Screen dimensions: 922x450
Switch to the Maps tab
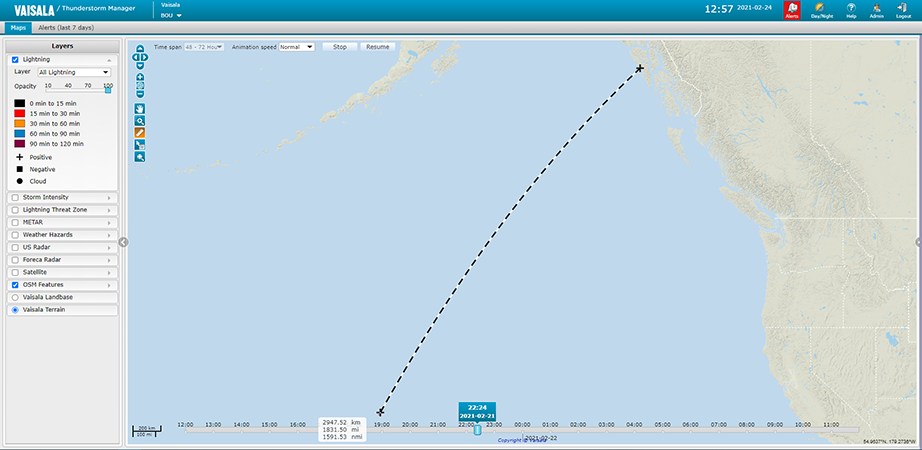17,28
